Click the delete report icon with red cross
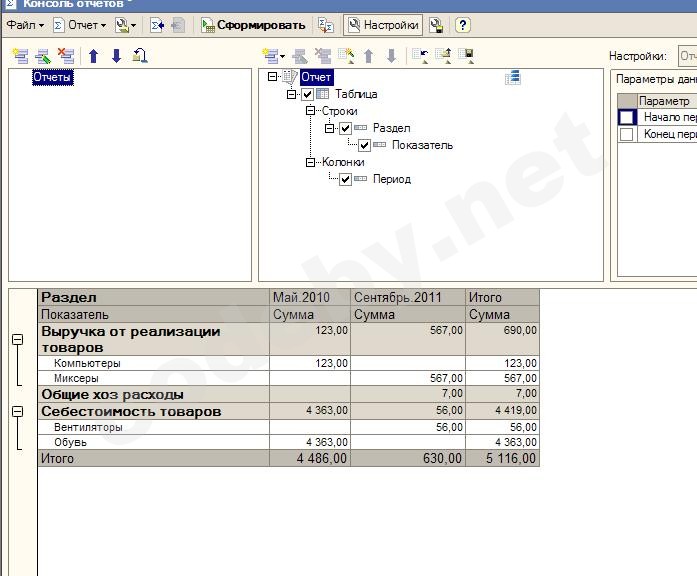Screen dimensions: 697x576 coord(66,56)
